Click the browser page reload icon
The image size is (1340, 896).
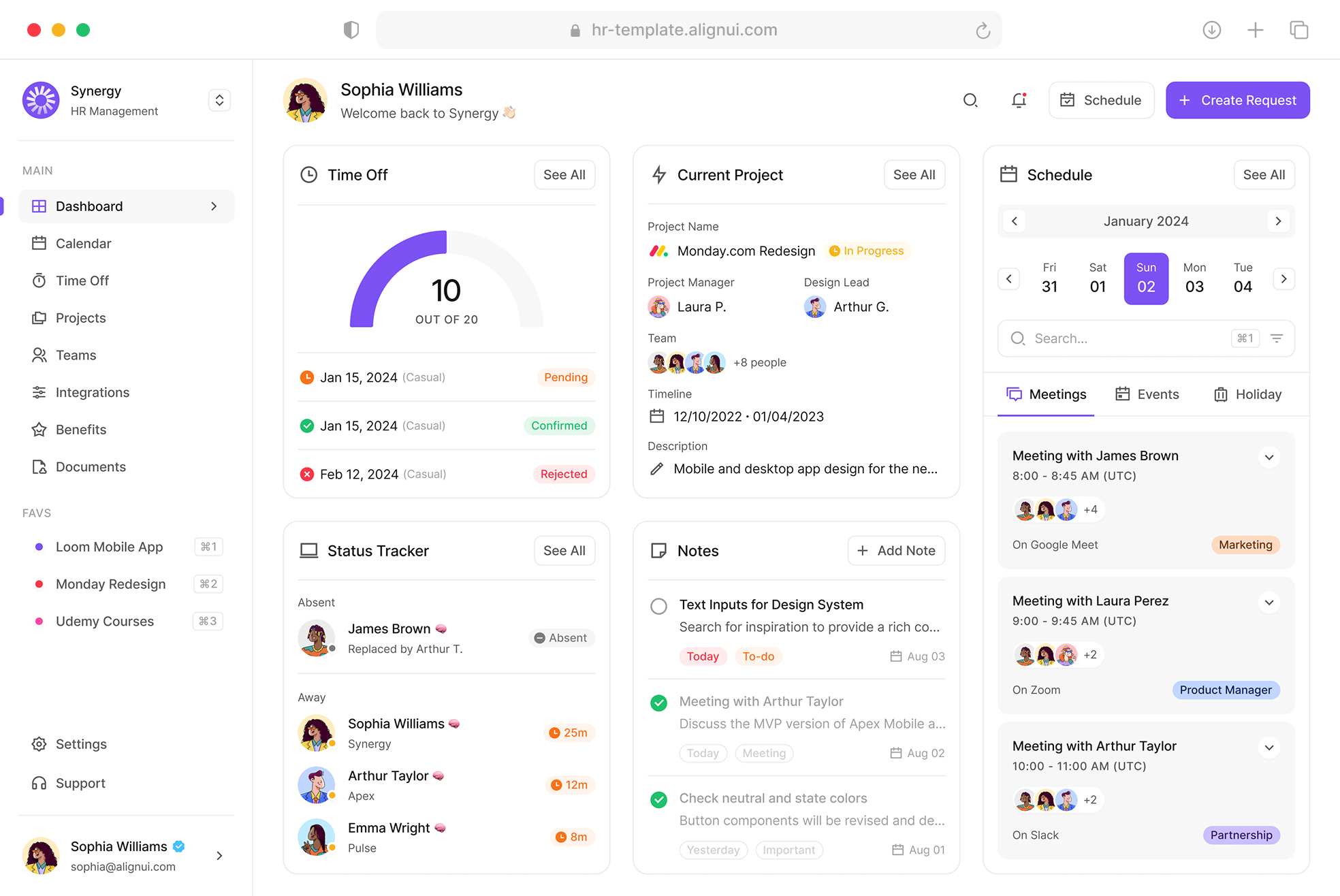983,31
